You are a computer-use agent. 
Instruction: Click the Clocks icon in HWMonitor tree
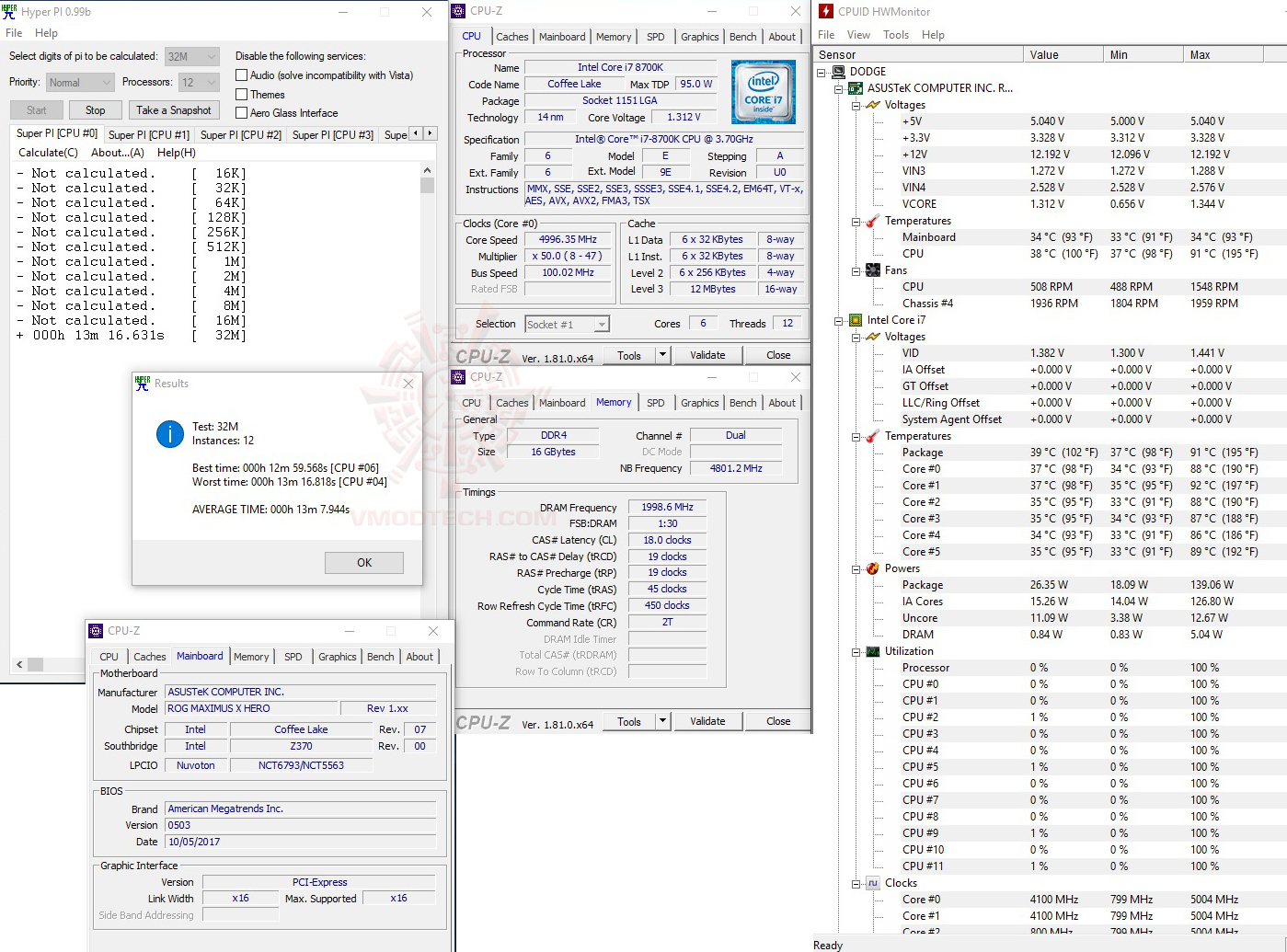pyautogui.click(x=873, y=883)
